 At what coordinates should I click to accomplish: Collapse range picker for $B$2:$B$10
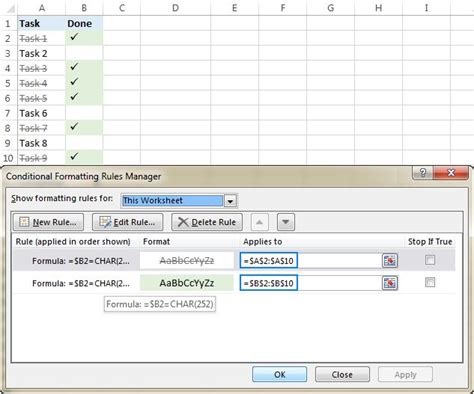coord(390,283)
